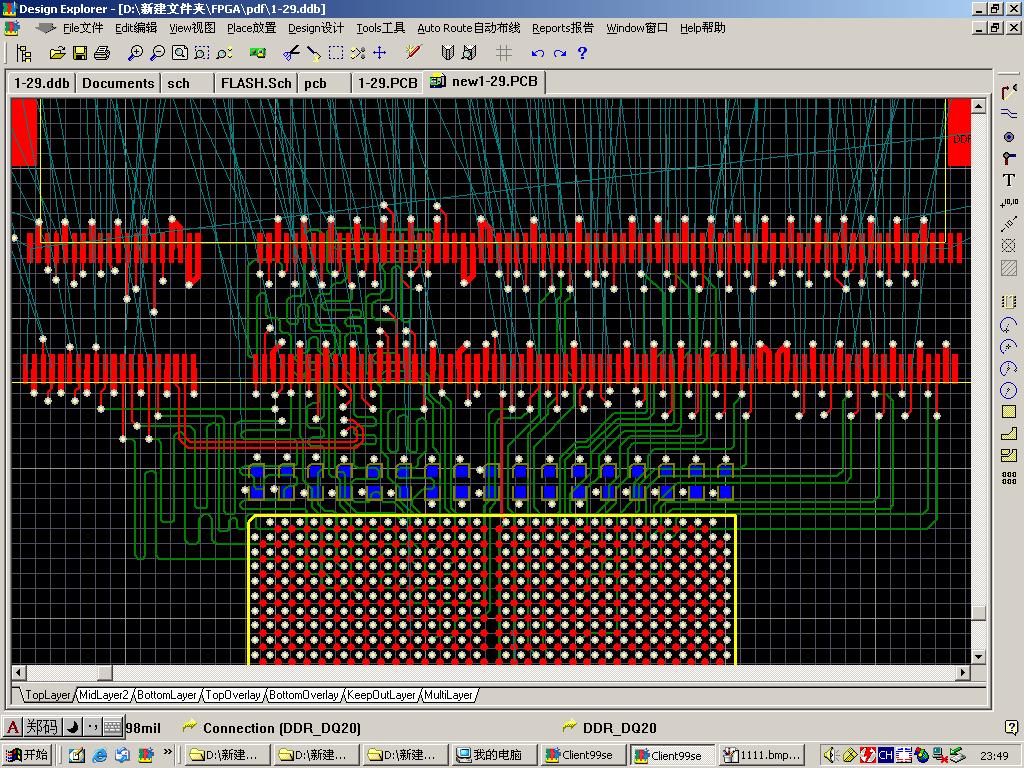1024x768 pixels.
Task: Click the Zoom In magnifier icon
Action: pos(136,53)
